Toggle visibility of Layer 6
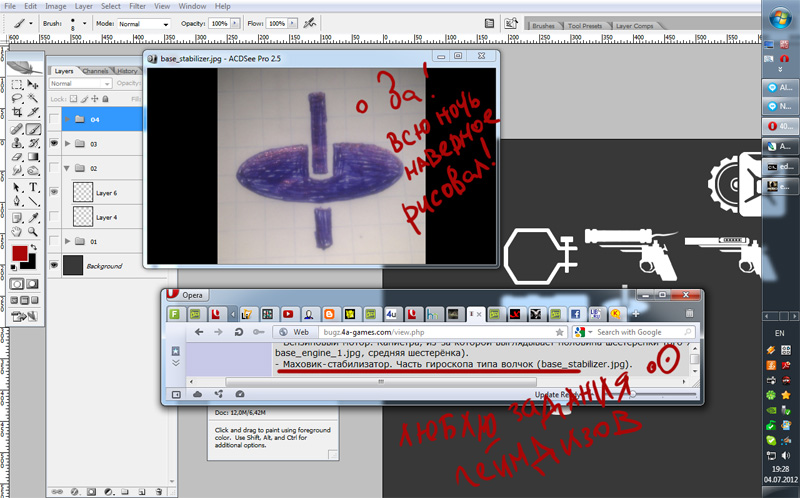Image resolution: width=800 pixels, height=498 pixels. [x=54, y=193]
